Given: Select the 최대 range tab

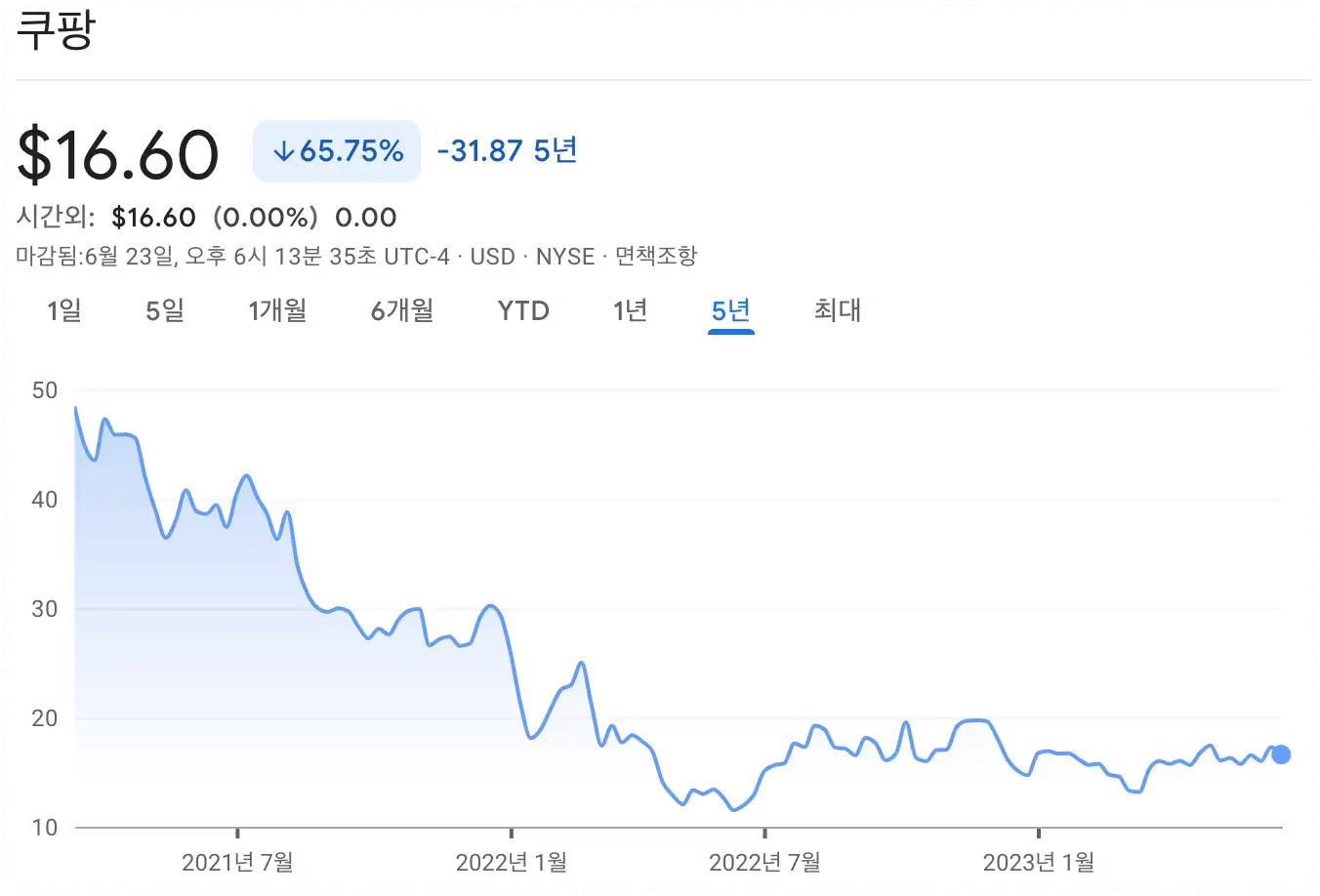Looking at the screenshot, I should pos(838,310).
